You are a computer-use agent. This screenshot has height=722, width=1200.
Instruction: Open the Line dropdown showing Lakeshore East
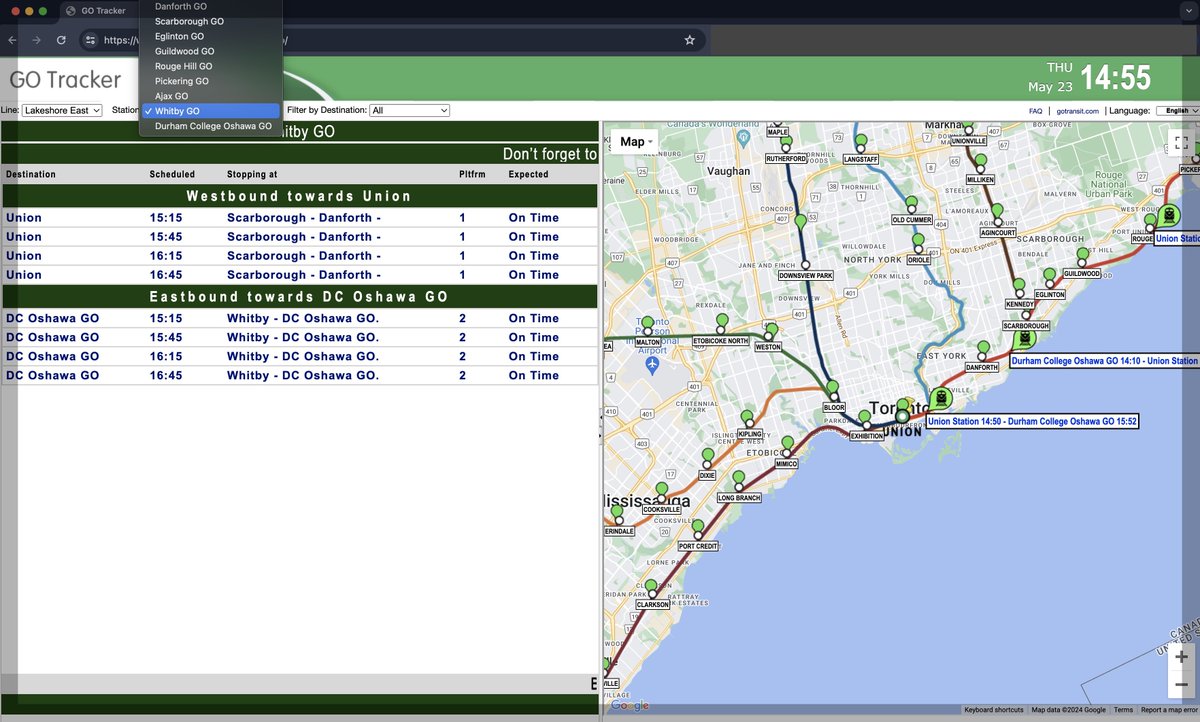pos(62,110)
